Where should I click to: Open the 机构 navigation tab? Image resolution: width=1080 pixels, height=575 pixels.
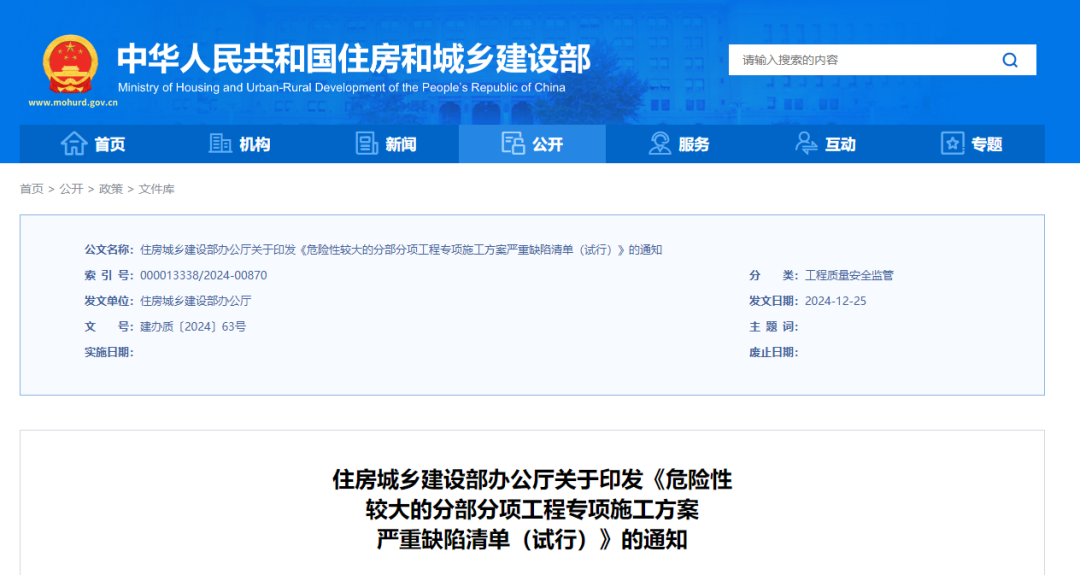[239, 144]
